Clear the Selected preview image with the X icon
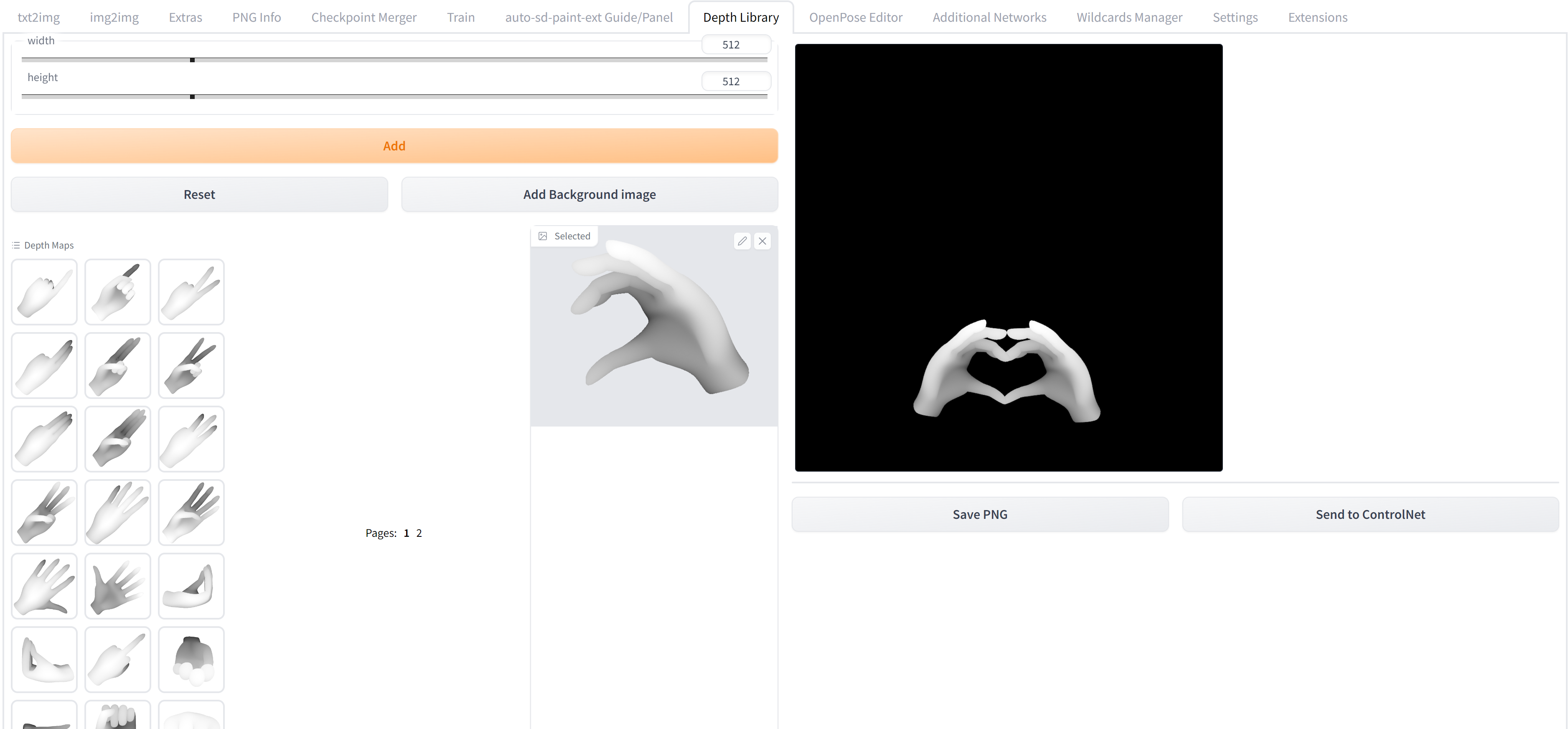 [762, 241]
